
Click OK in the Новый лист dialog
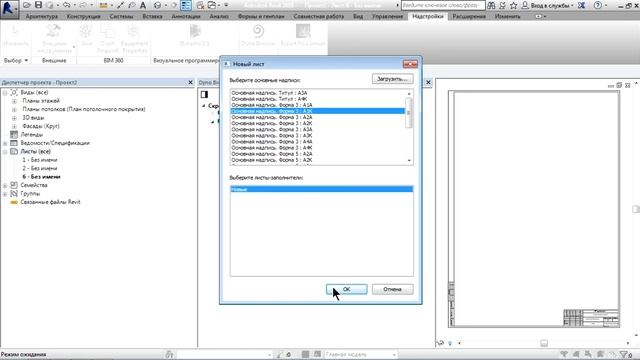[x=347, y=289]
